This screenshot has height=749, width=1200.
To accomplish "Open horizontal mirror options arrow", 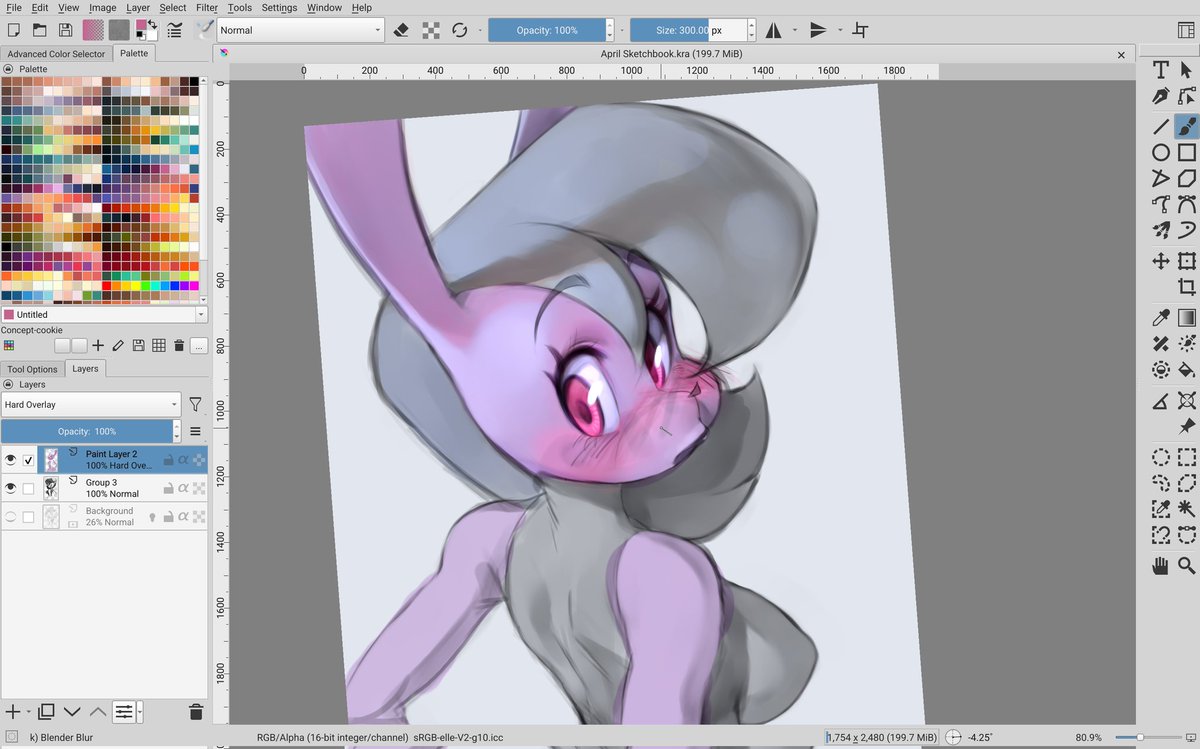I will click(x=795, y=30).
